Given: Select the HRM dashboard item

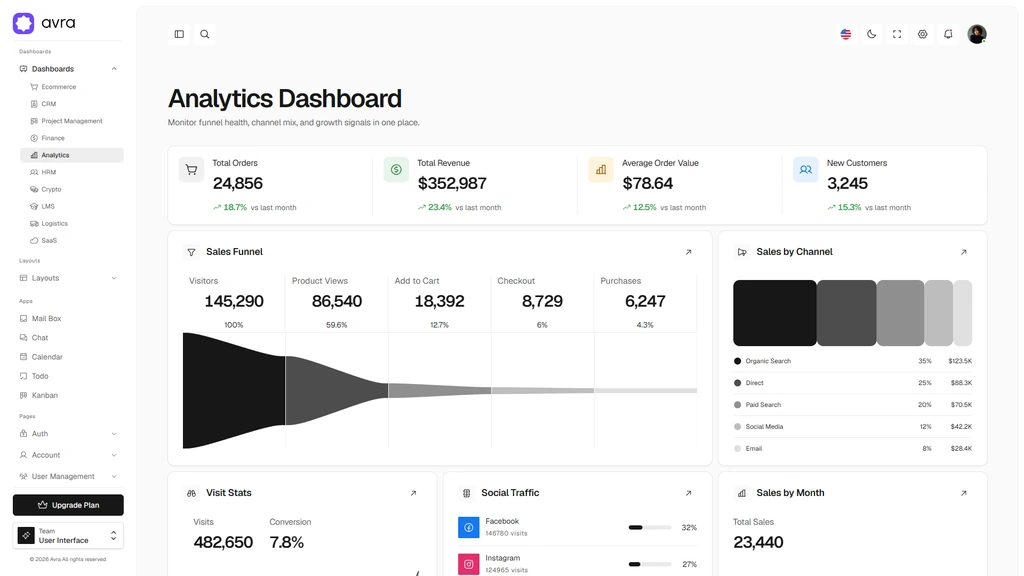Looking at the screenshot, I should click(x=72, y=172).
